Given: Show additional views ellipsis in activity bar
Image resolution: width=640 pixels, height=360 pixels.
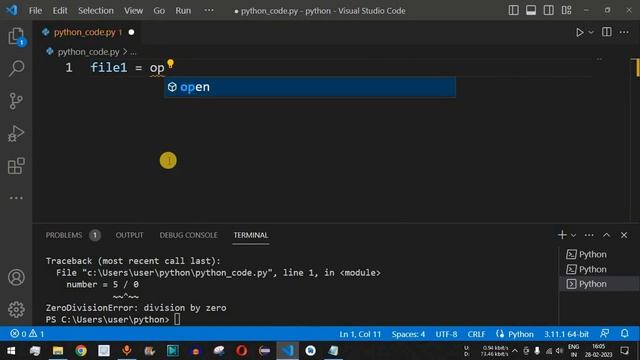Looking at the screenshot, I should [x=16, y=198].
